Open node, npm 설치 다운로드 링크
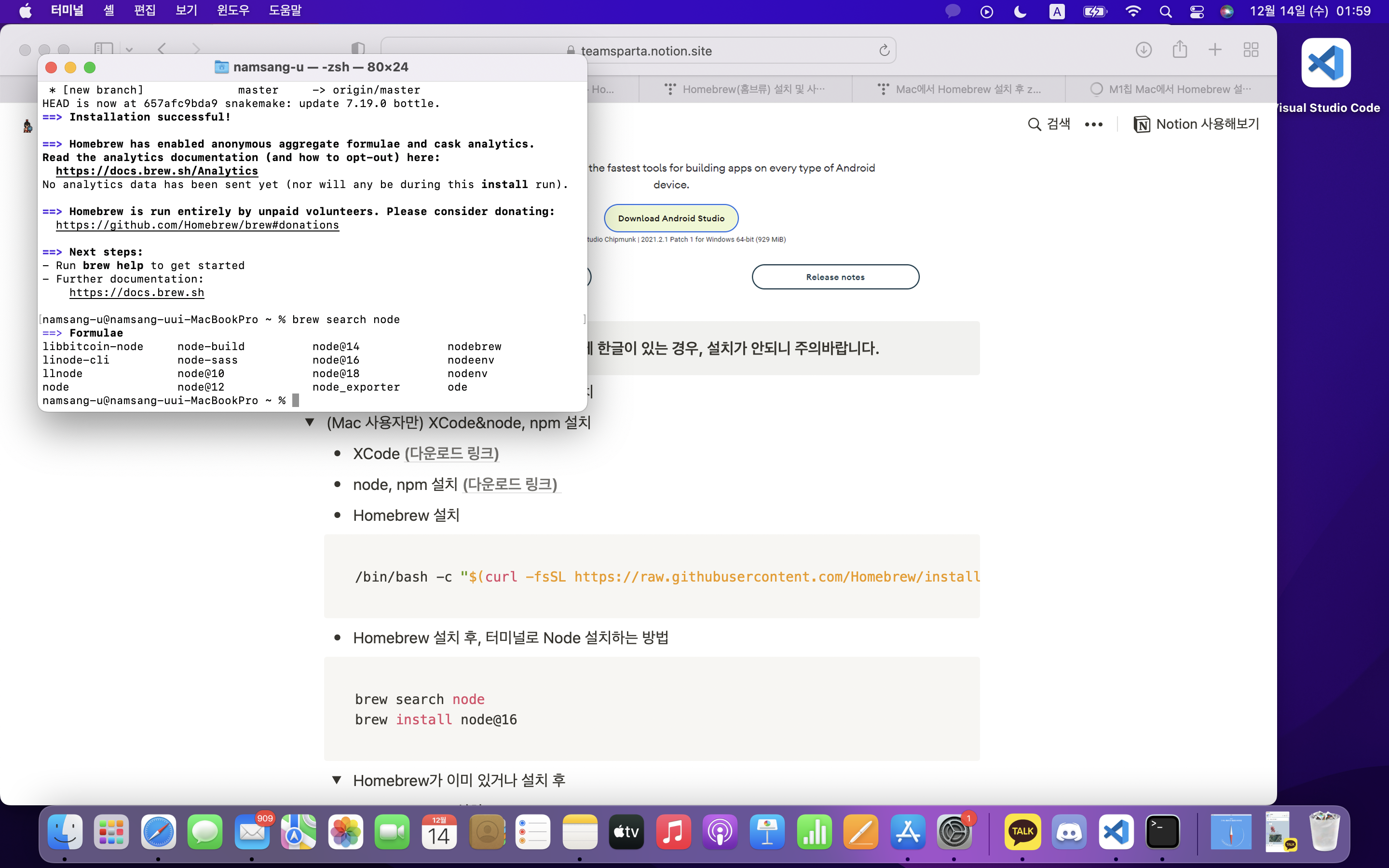Viewport: 1389px width, 868px height. [x=510, y=485]
